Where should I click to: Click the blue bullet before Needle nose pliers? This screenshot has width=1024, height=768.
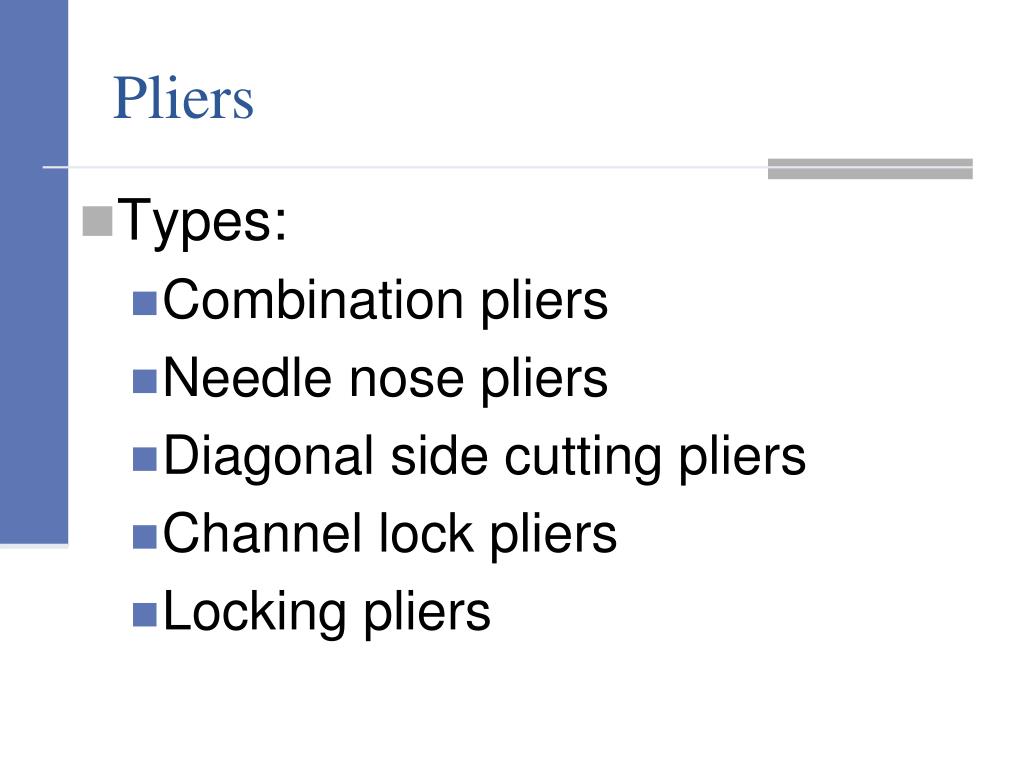pos(144,381)
